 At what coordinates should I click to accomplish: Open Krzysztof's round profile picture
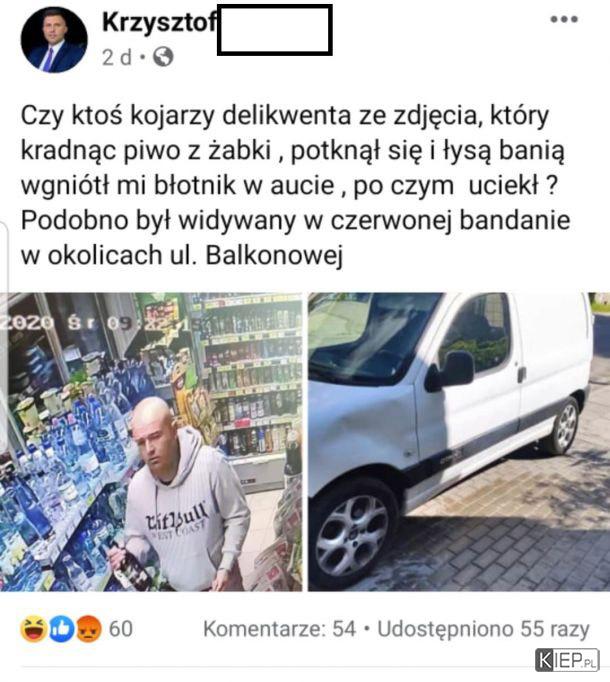(54, 40)
